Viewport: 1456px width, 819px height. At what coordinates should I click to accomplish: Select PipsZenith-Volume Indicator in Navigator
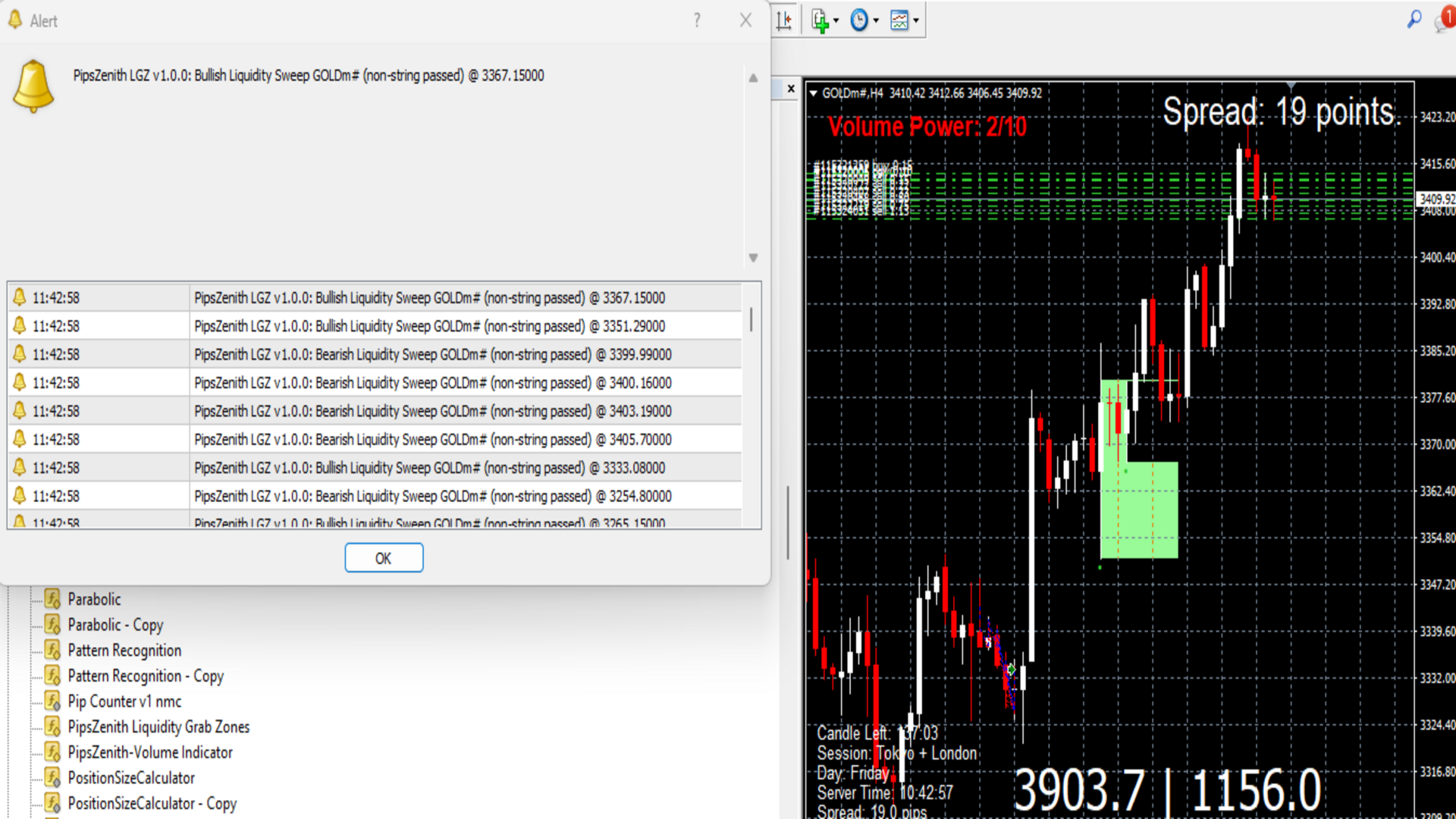(150, 752)
